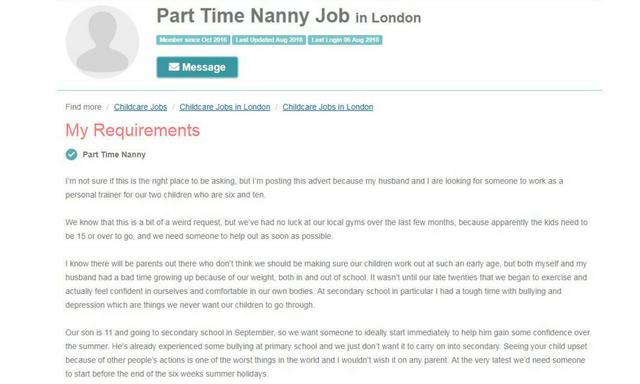Click the Part Time Nanny requirement label

click(114, 155)
